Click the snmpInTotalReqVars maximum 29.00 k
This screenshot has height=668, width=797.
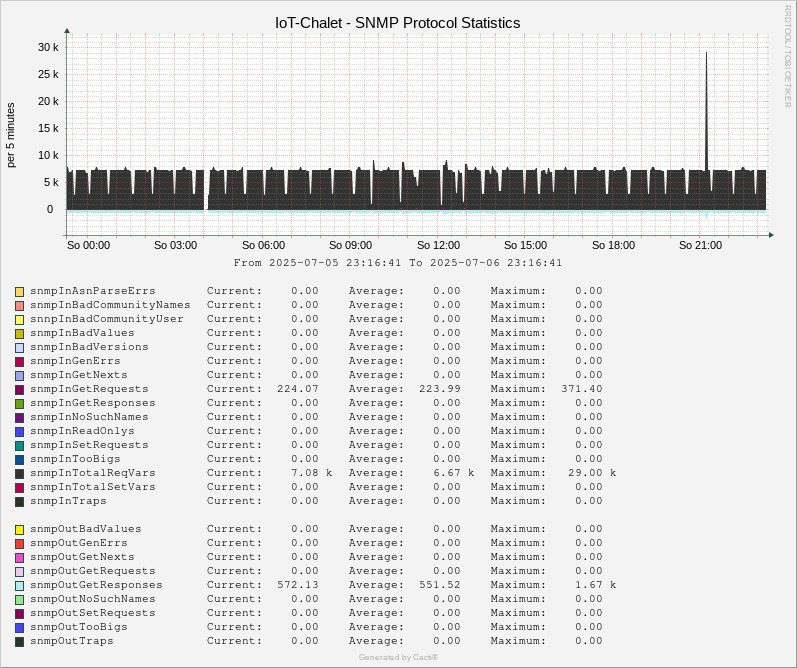[x=592, y=473]
